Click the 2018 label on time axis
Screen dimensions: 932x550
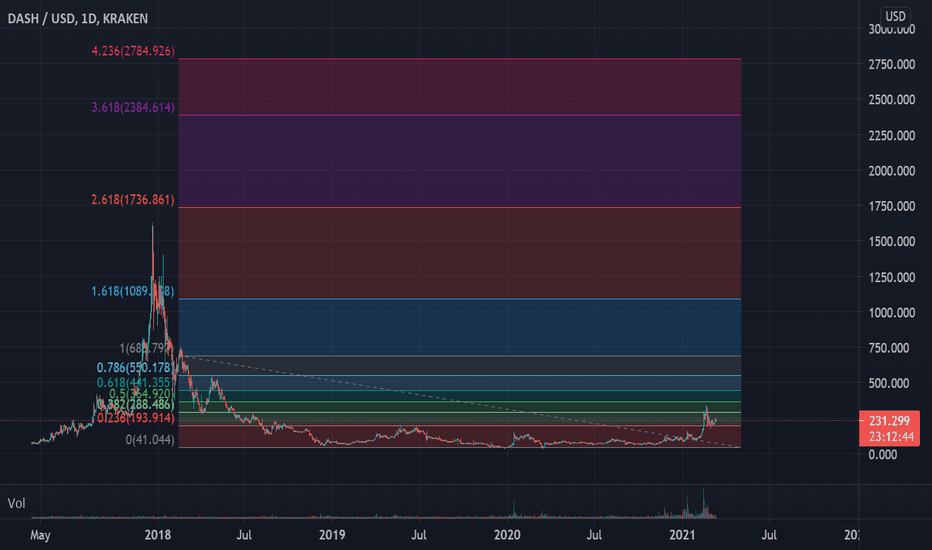158,535
